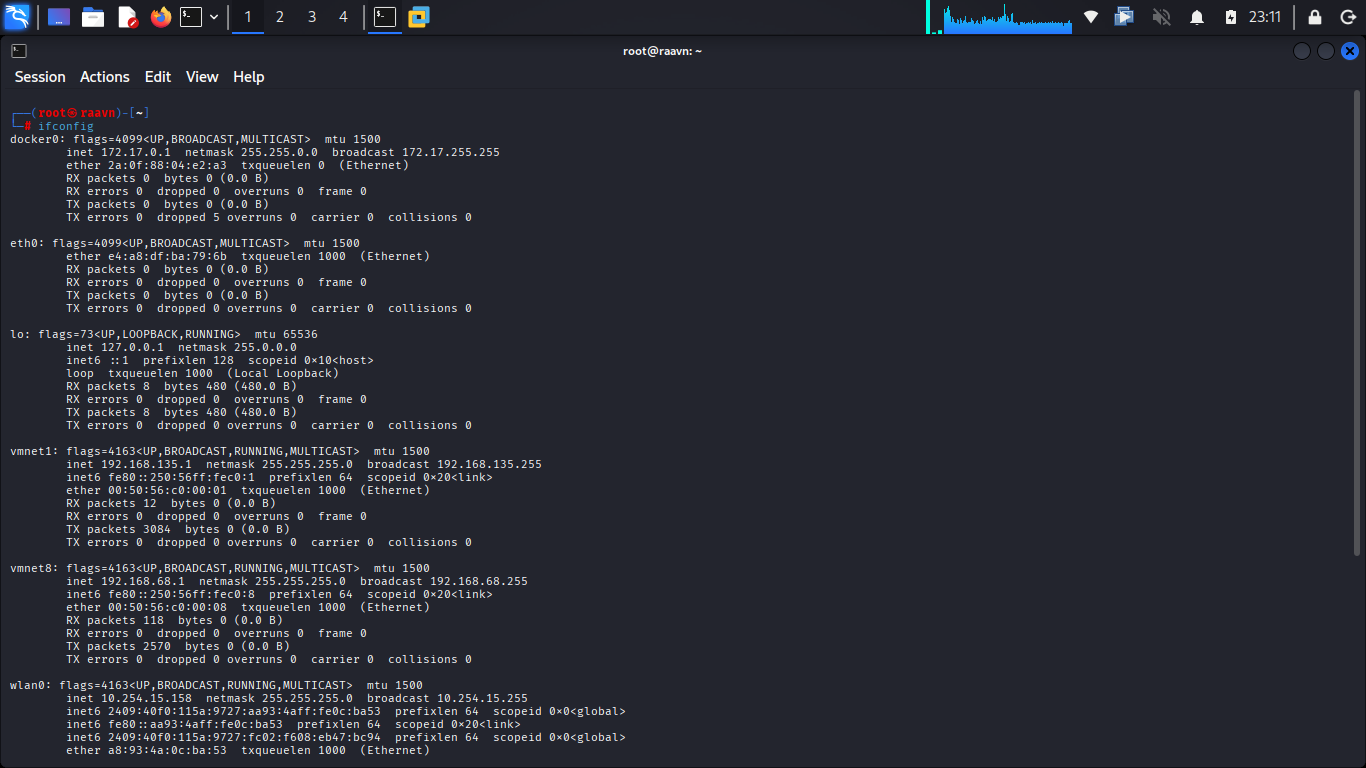The height and width of the screenshot is (768, 1366).
Task: Maximize the terminal window
Action: tap(1325, 51)
